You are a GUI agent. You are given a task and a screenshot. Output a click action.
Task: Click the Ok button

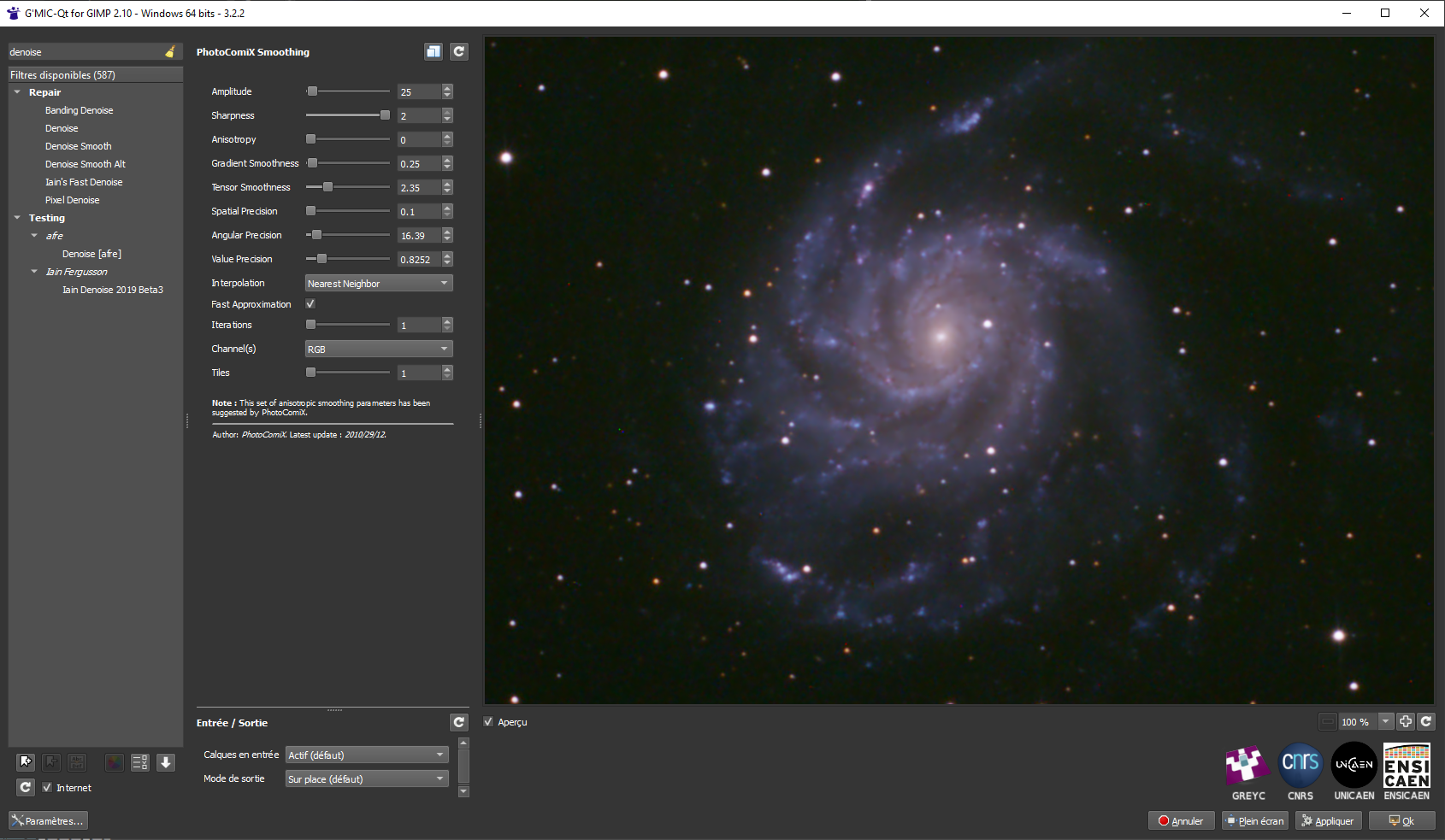tap(1401, 820)
